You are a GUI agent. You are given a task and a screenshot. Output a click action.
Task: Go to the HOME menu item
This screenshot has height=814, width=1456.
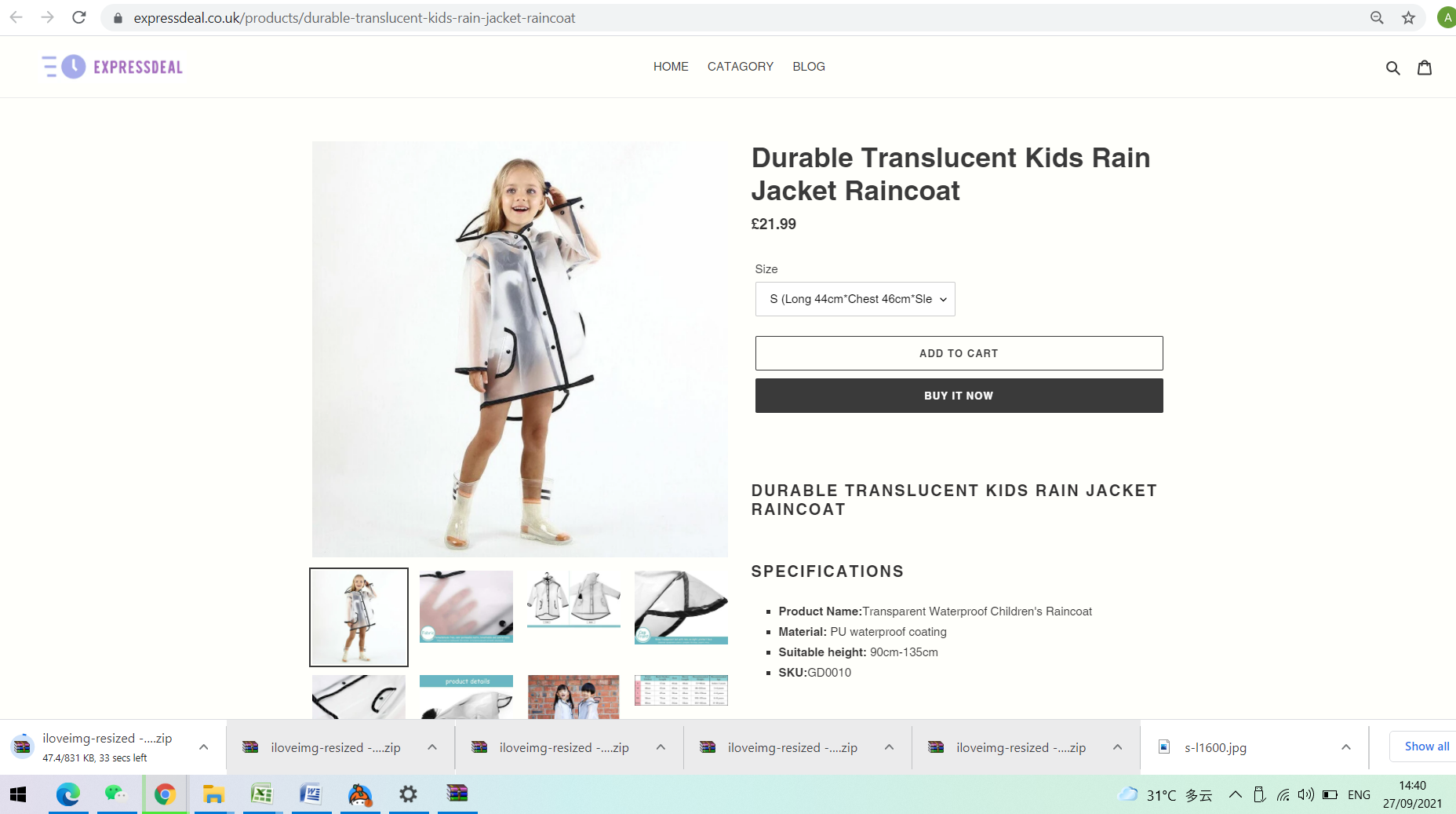point(671,67)
